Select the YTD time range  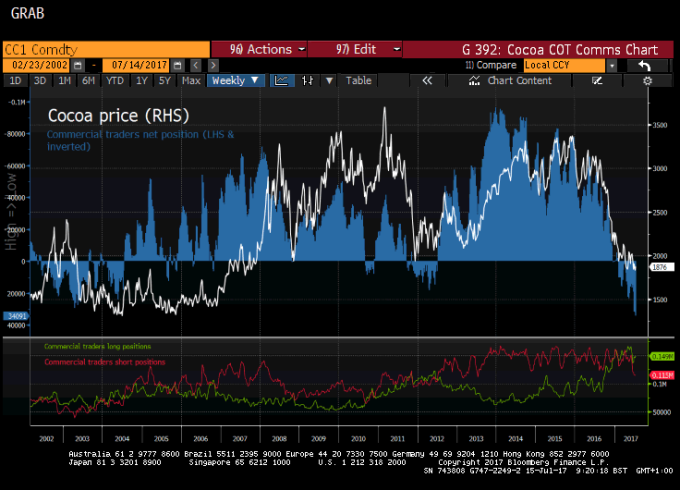(x=115, y=80)
